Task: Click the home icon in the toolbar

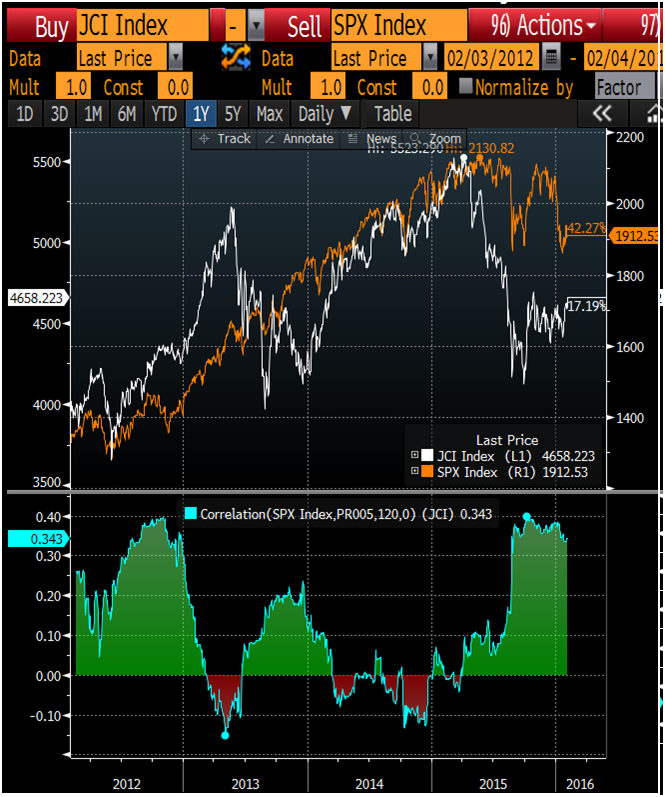Action: (x=653, y=113)
